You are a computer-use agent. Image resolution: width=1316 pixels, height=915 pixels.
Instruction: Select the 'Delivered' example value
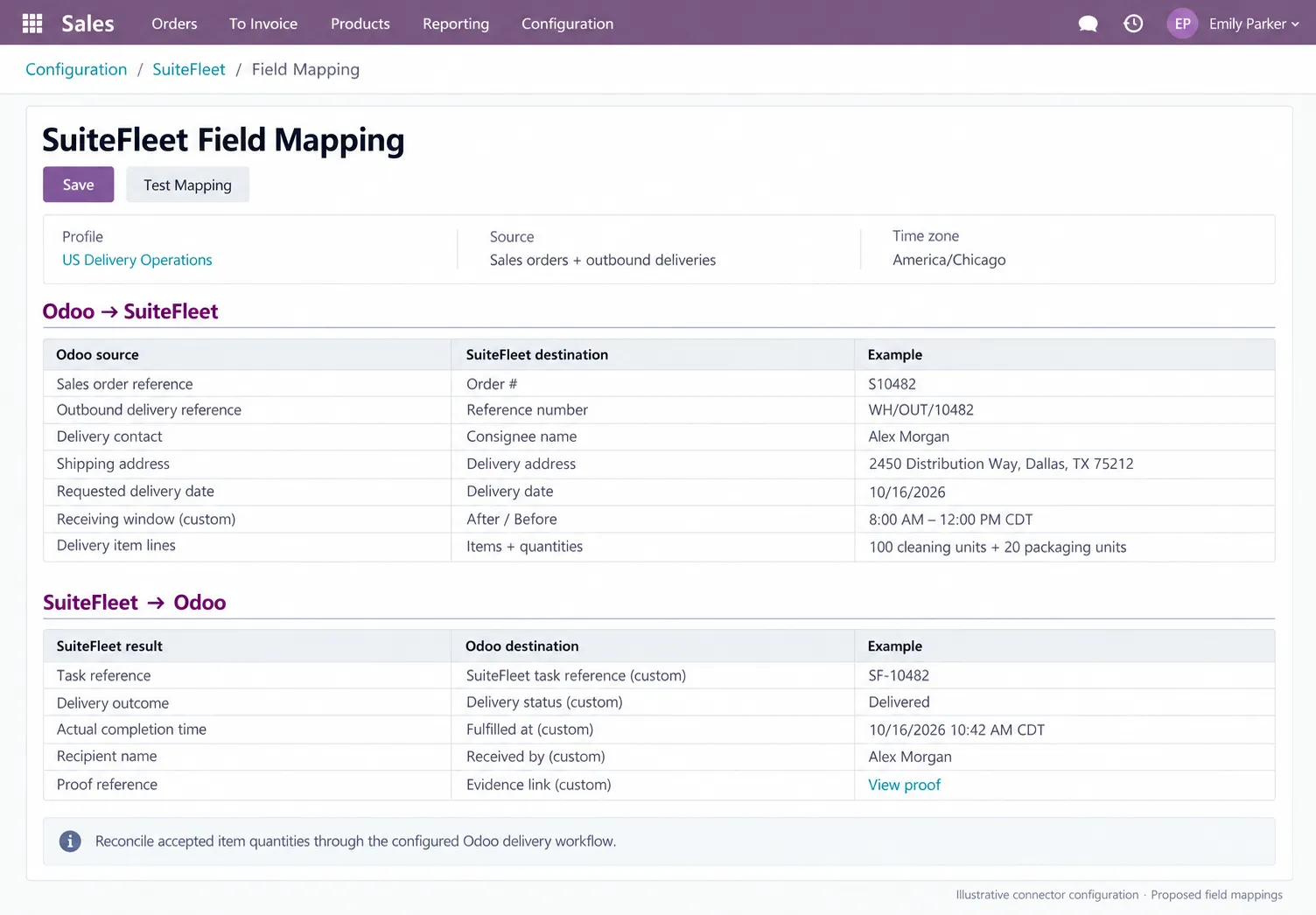coord(899,702)
